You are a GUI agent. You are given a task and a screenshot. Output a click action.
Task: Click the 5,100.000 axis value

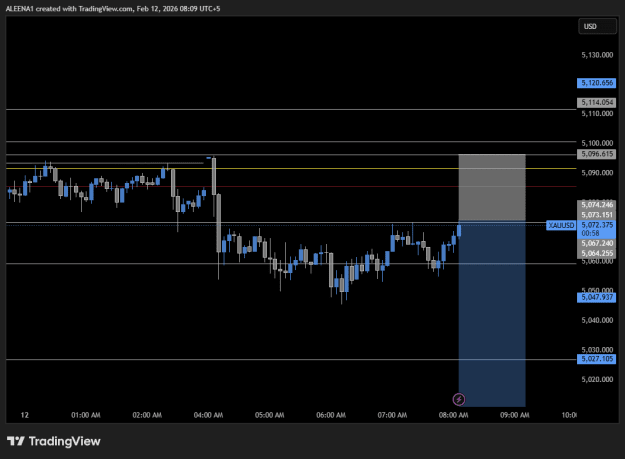[x=597, y=143]
